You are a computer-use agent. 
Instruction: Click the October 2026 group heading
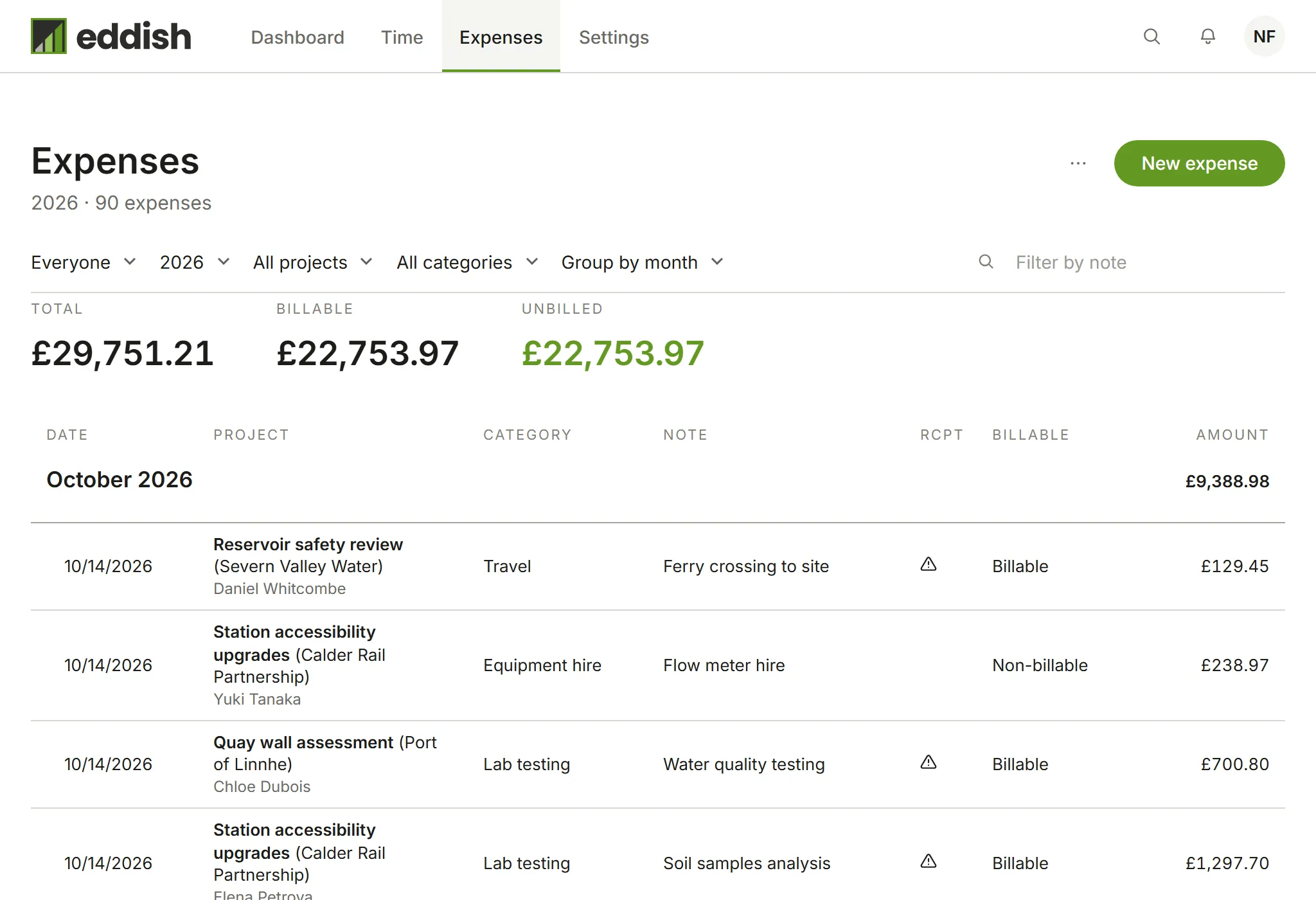120,480
